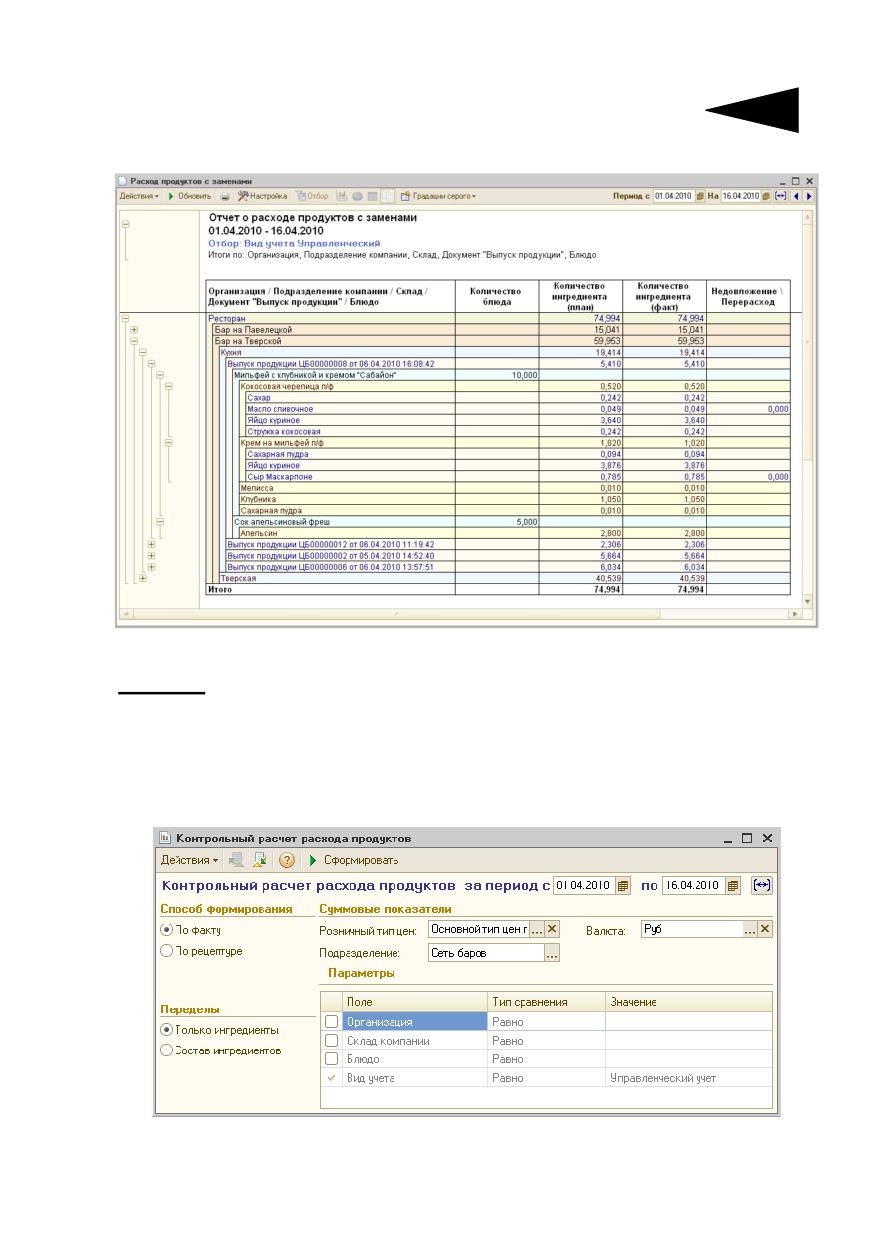Open Действия menu in Контрольный расчет window
The width and height of the screenshot is (875, 1239).
coord(188,860)
